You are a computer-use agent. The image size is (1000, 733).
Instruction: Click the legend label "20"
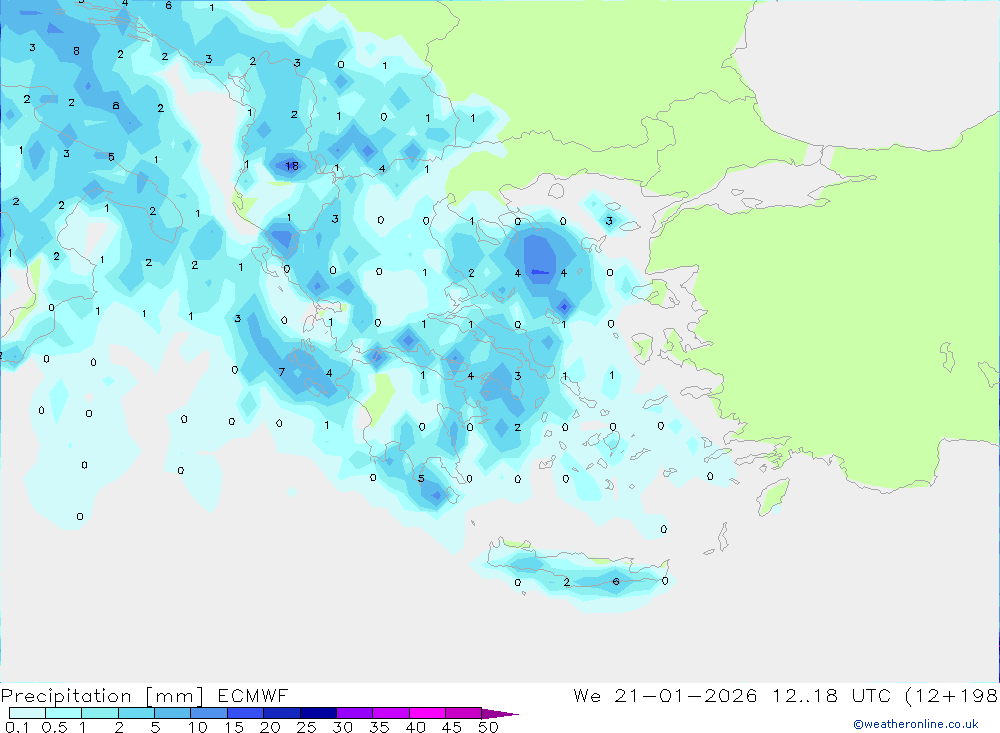pos(270,727)
